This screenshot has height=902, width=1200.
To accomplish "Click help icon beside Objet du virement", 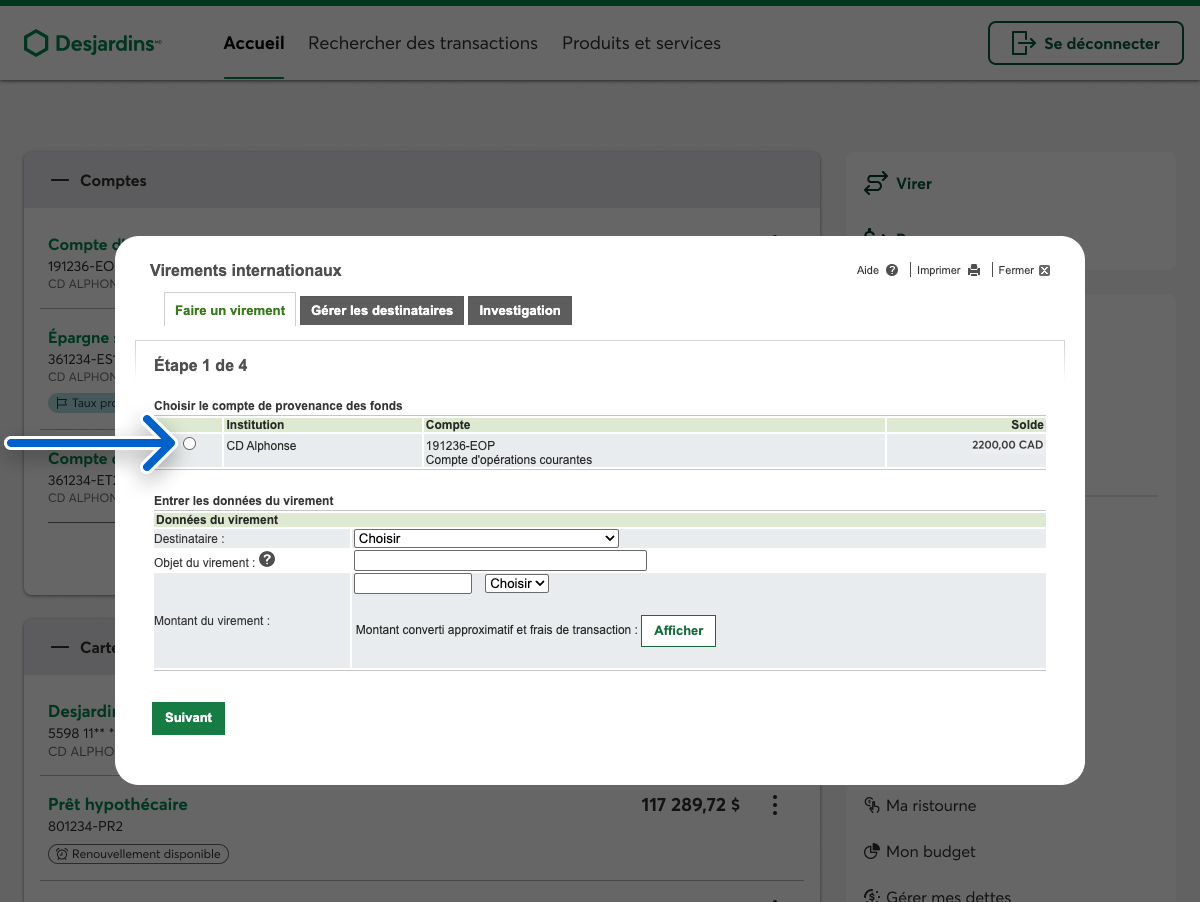I will 267,560.
